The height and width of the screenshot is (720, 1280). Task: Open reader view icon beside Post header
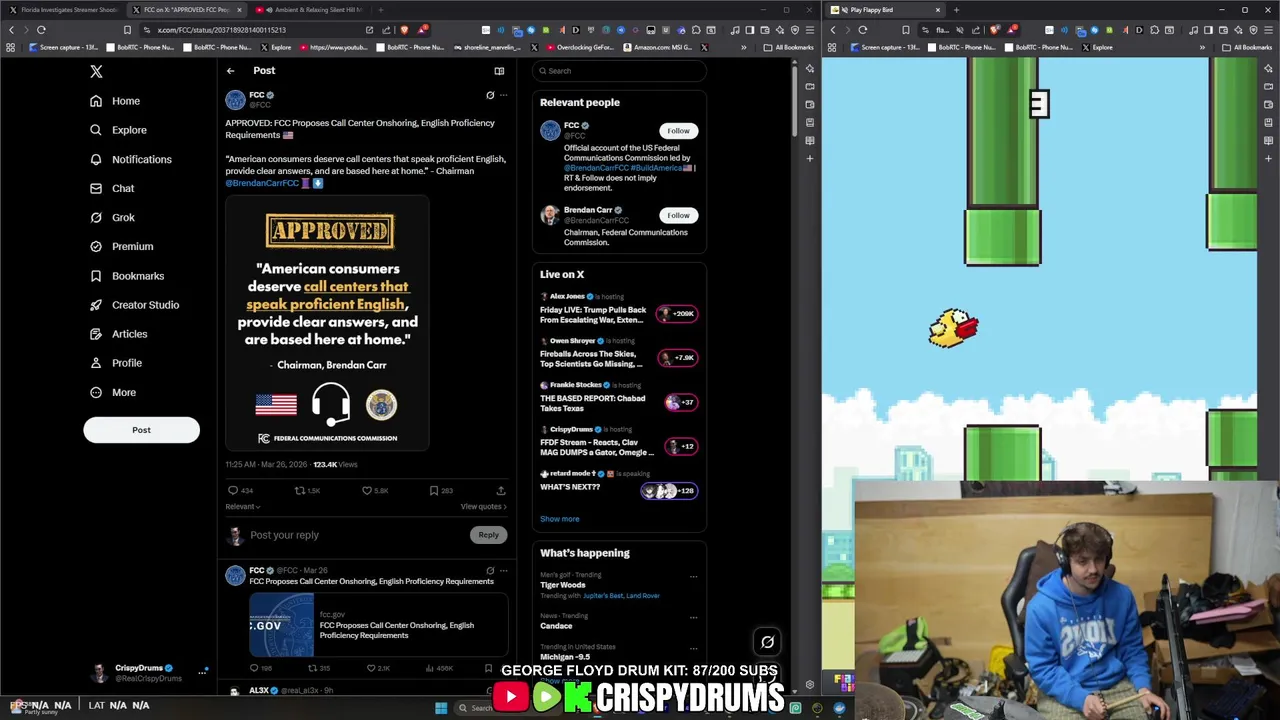[x=499, y=71]
